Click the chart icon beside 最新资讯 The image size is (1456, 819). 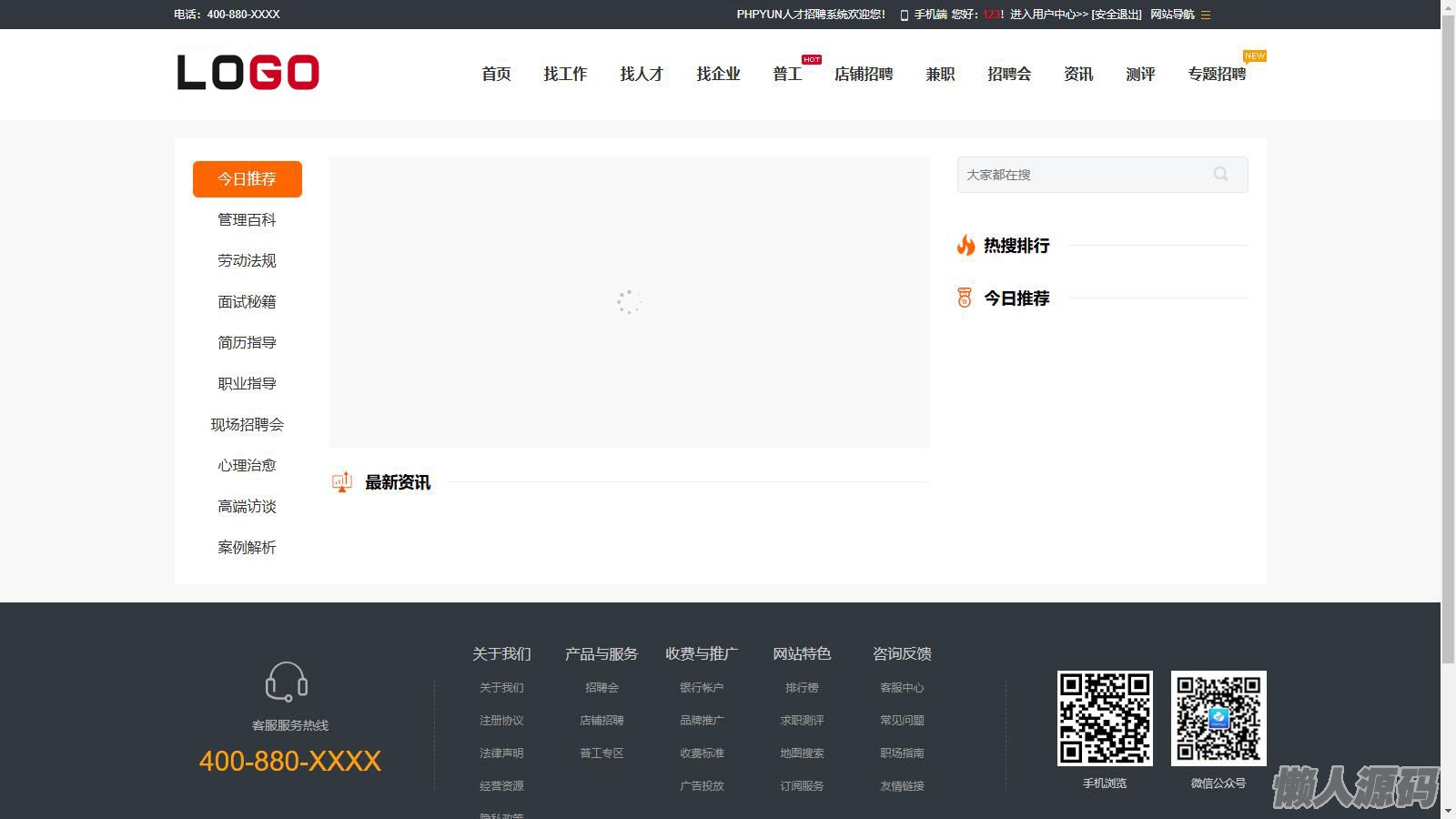coord(342,482)
